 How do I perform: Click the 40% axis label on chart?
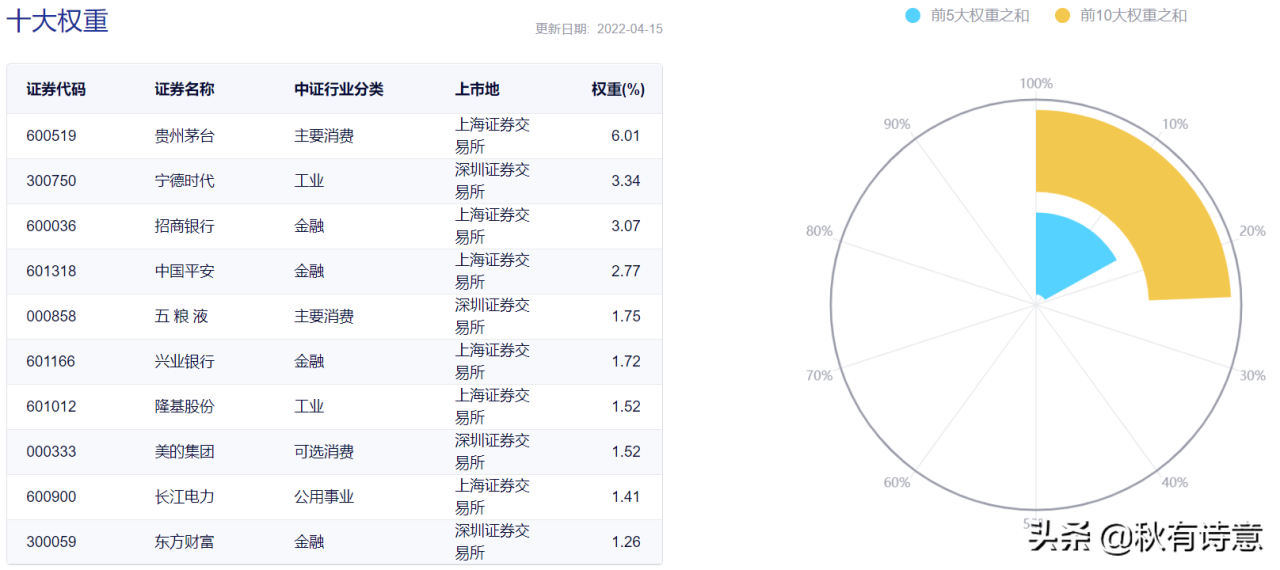(x=1175, y=482)
